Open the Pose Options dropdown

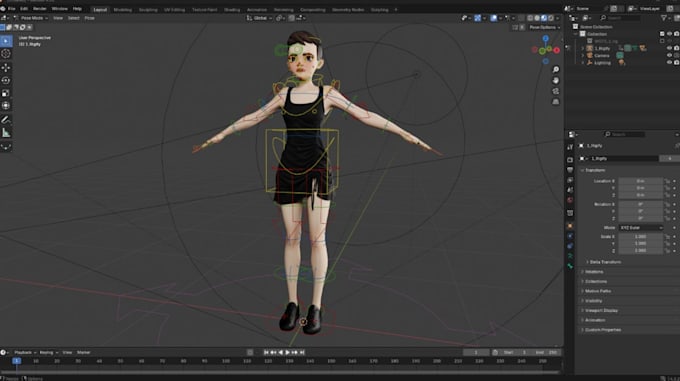point(544,27)
